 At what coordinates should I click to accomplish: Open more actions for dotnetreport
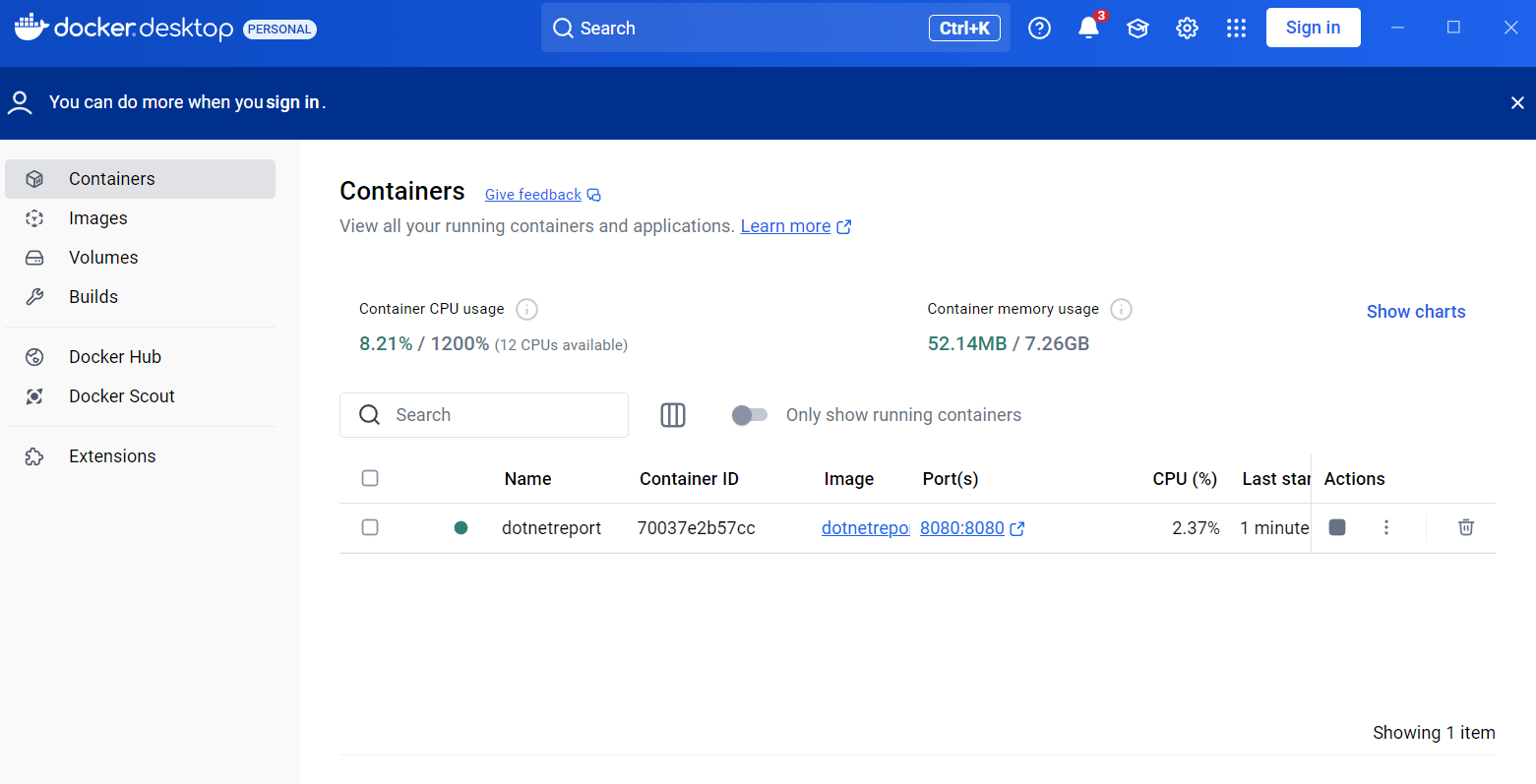pyautogui.click(x=1386, y=527)
